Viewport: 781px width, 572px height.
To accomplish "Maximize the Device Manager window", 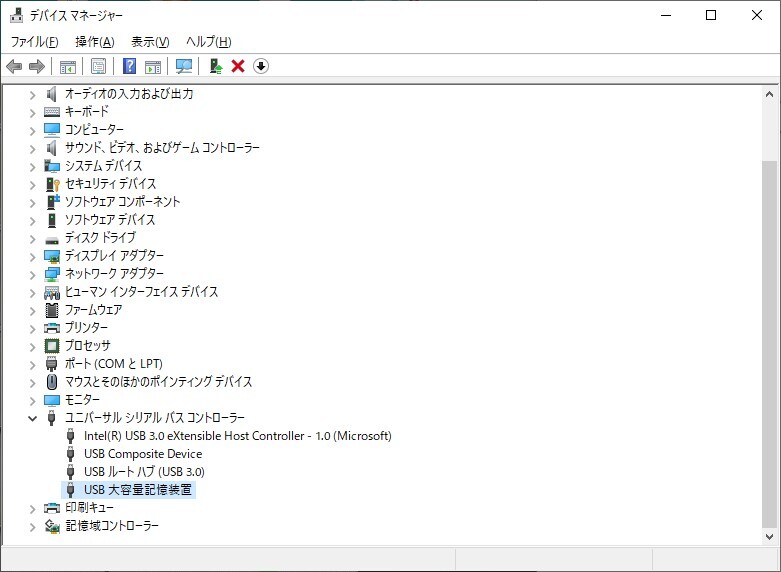I will (x=711, y=15).
